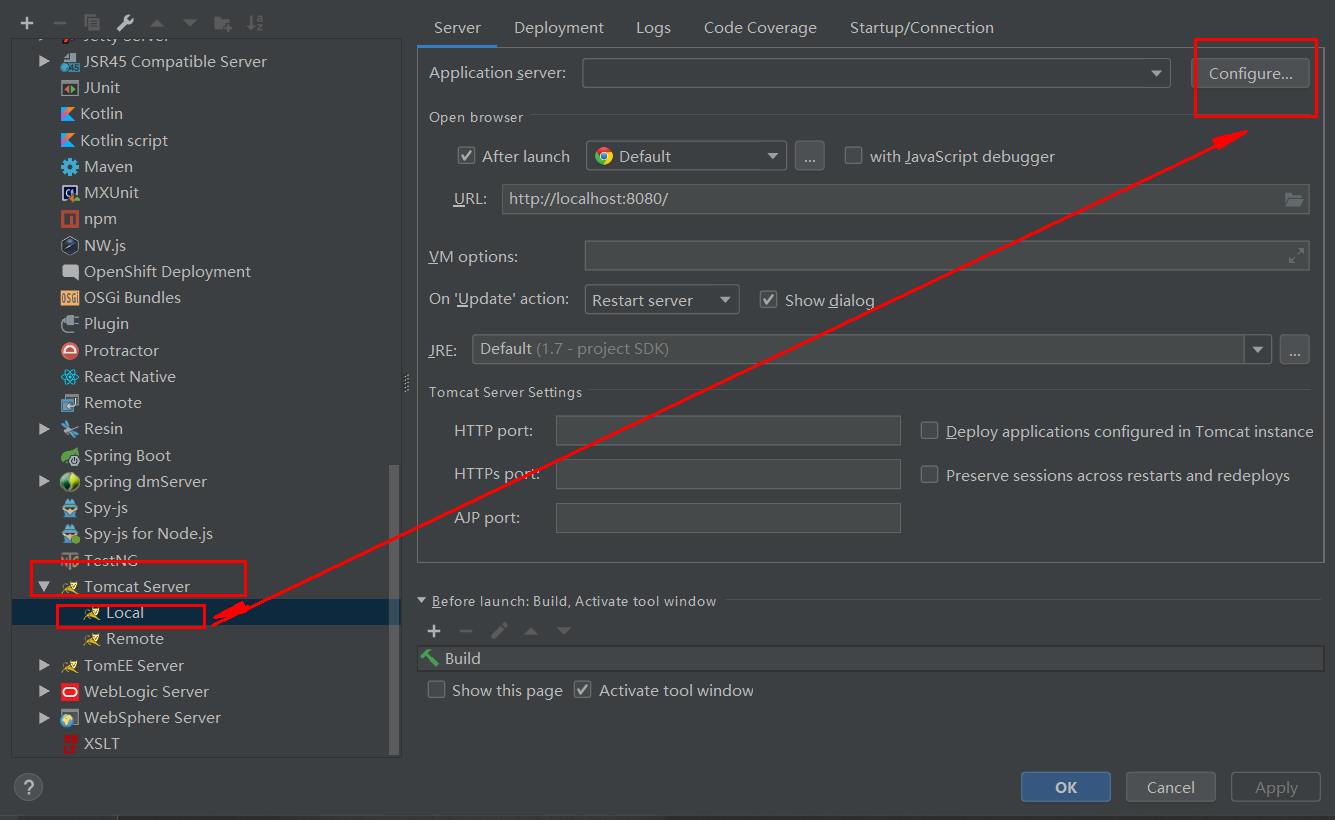The height and width of the screenshot is (820, 1335).
Task: Select the Protractor entry
Action: tap(110, 351)
